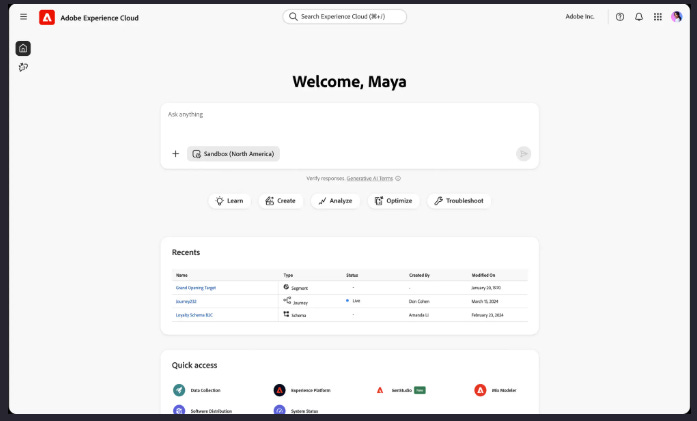Open the notifications bell
Image resolution: width=697 pixels, height=421 pixels.
(639, 17)
